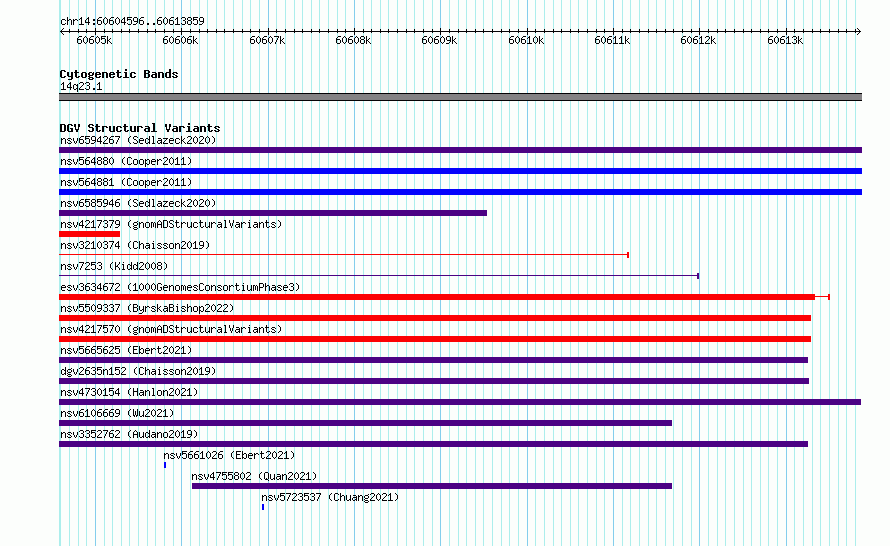Click the nsv564880 blue variant bar
The height and width of the screenshot is (546, 890).
click(x=460, y=171)
